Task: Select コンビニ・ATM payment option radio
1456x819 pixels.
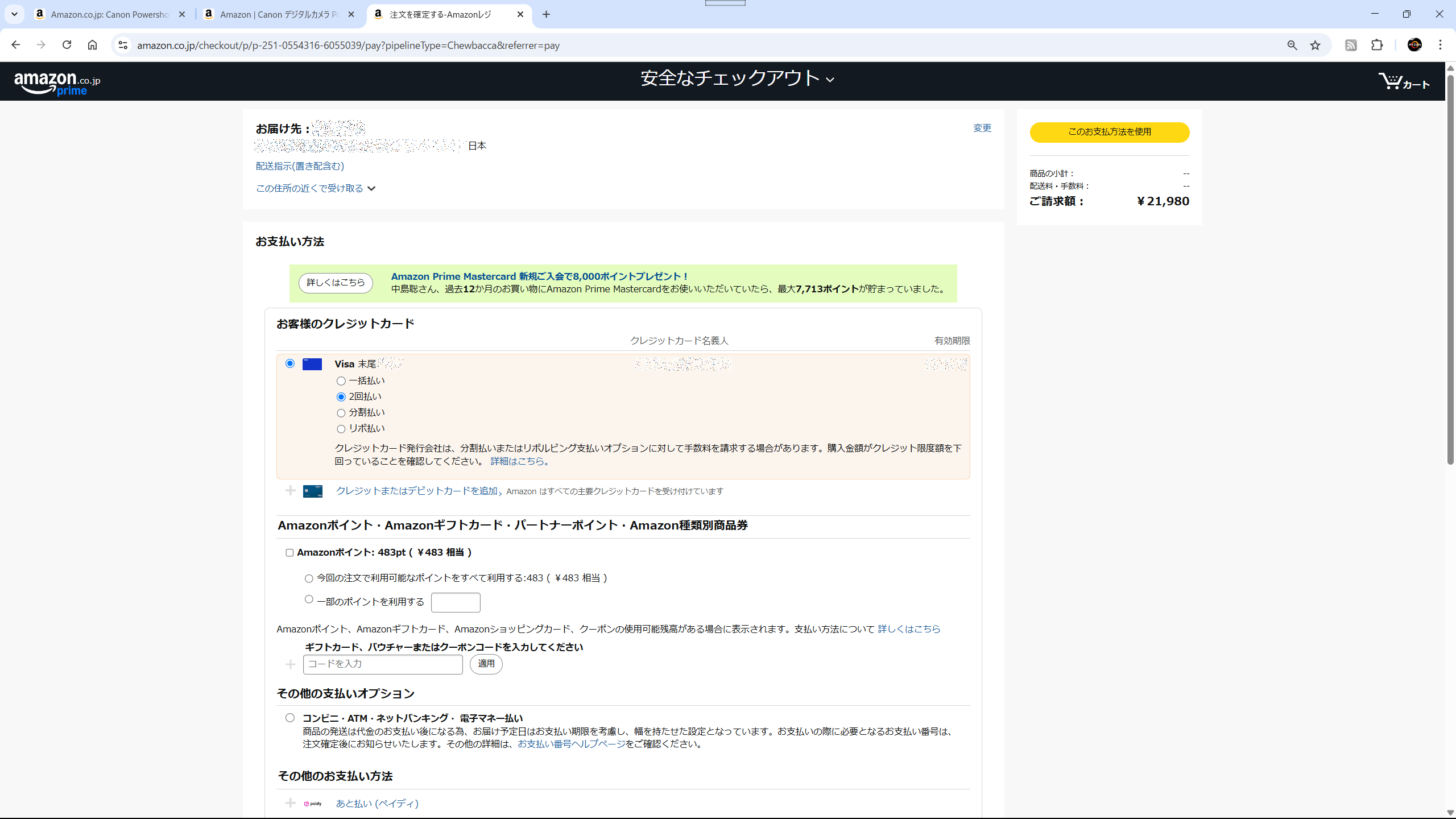Action: [x=290, y=718]
